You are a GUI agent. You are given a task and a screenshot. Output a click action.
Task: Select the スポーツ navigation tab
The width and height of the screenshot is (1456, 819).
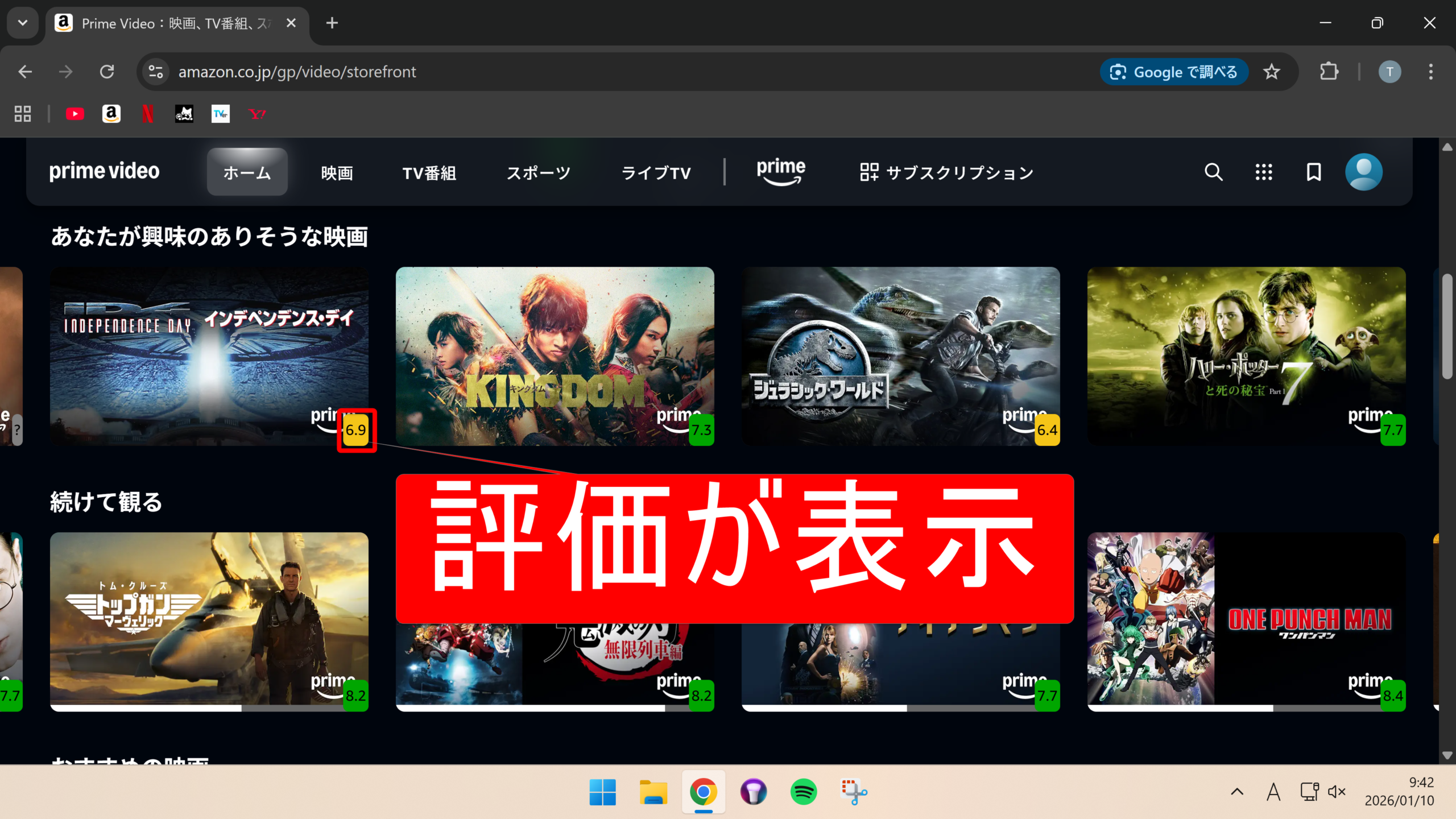(538, 173)
